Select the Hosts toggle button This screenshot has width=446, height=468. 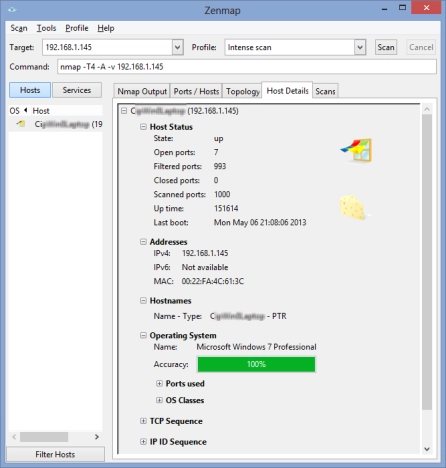coord(30,90)
